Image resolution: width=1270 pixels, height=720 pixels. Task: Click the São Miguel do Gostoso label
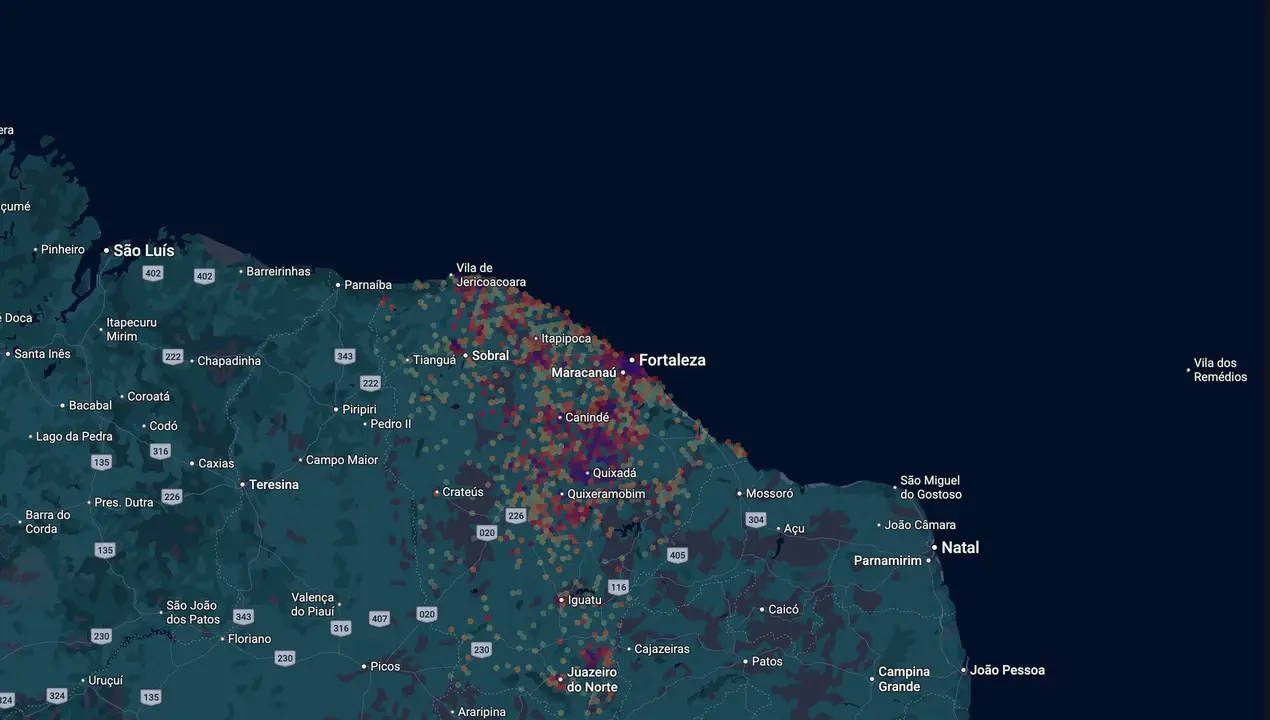pyautogui.click(x=931, y=488)
